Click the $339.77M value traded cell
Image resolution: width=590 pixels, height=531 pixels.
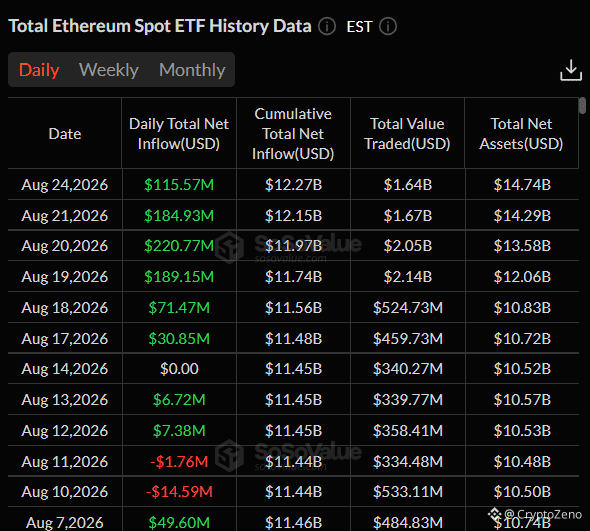point(408,400)
